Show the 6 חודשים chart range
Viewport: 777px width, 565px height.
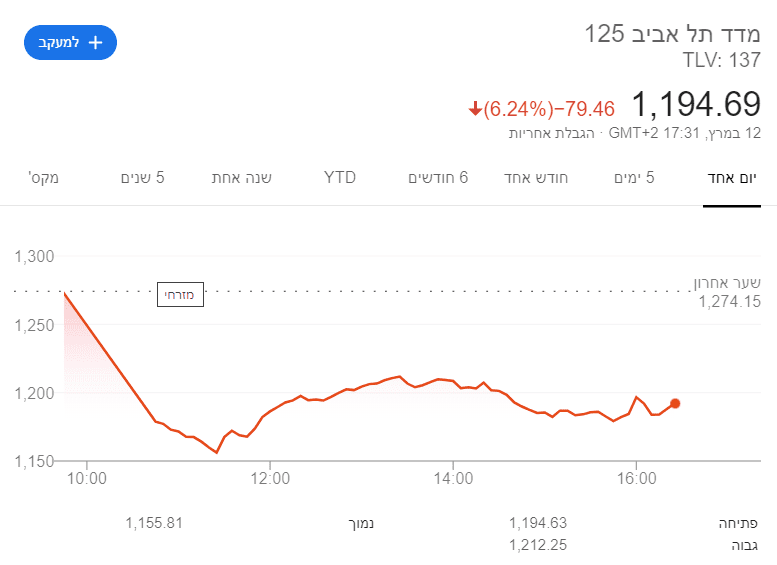438,178
